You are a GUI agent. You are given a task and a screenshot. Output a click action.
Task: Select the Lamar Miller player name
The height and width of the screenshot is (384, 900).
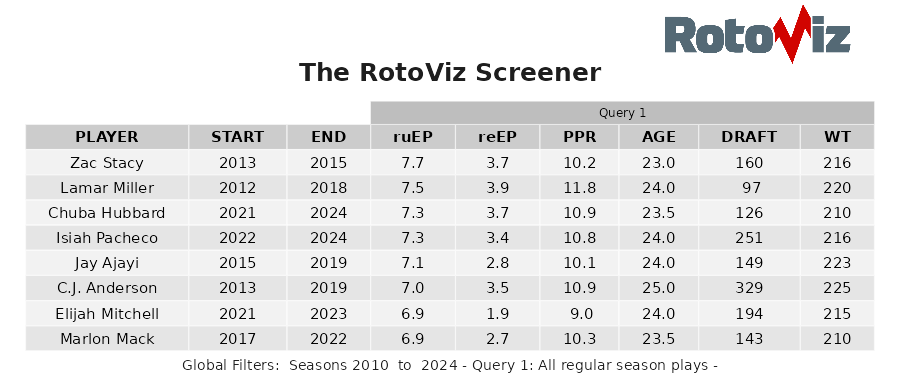[x=107, y=188]
